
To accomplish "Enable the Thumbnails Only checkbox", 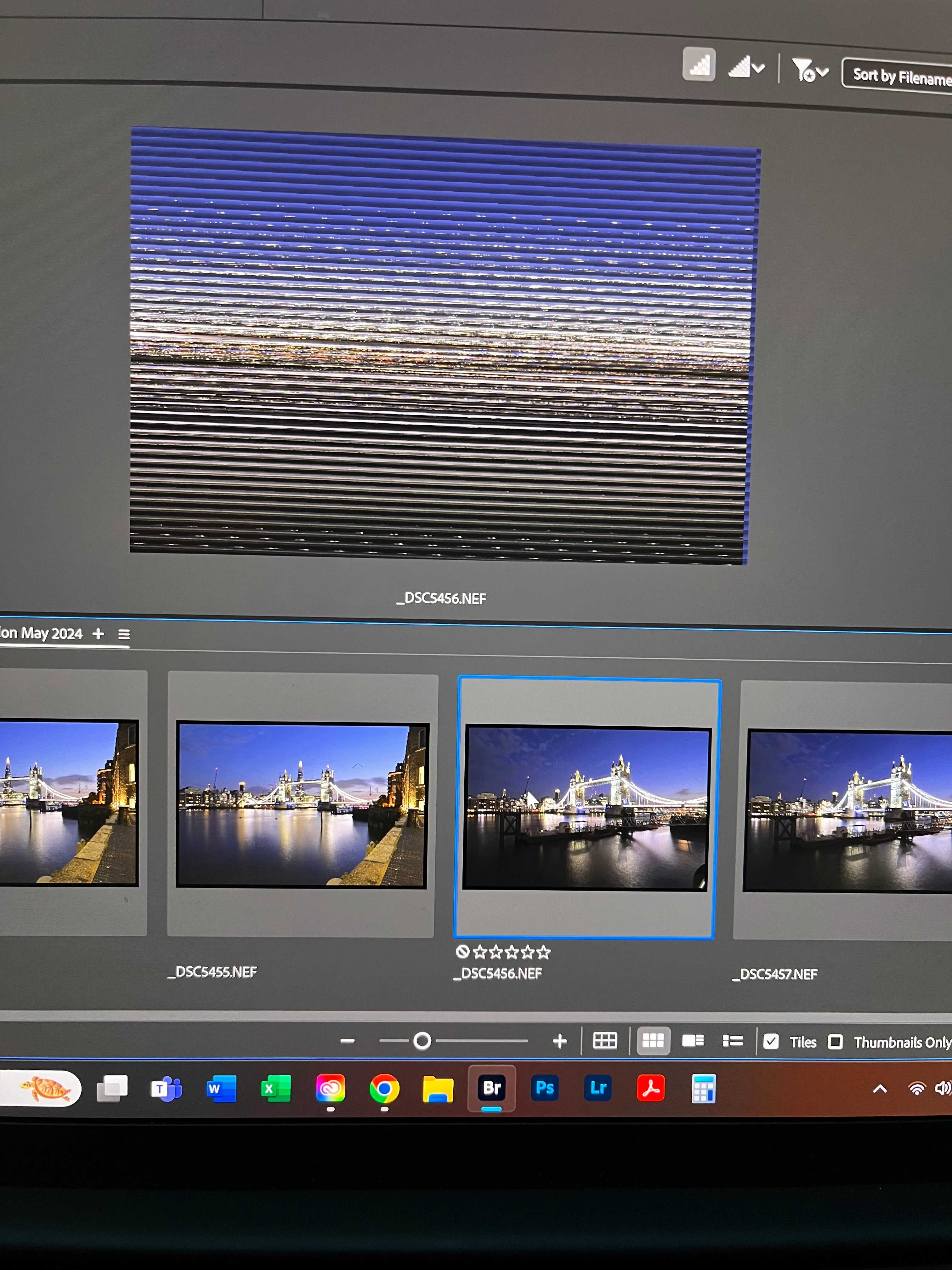I will [835, 1042].
